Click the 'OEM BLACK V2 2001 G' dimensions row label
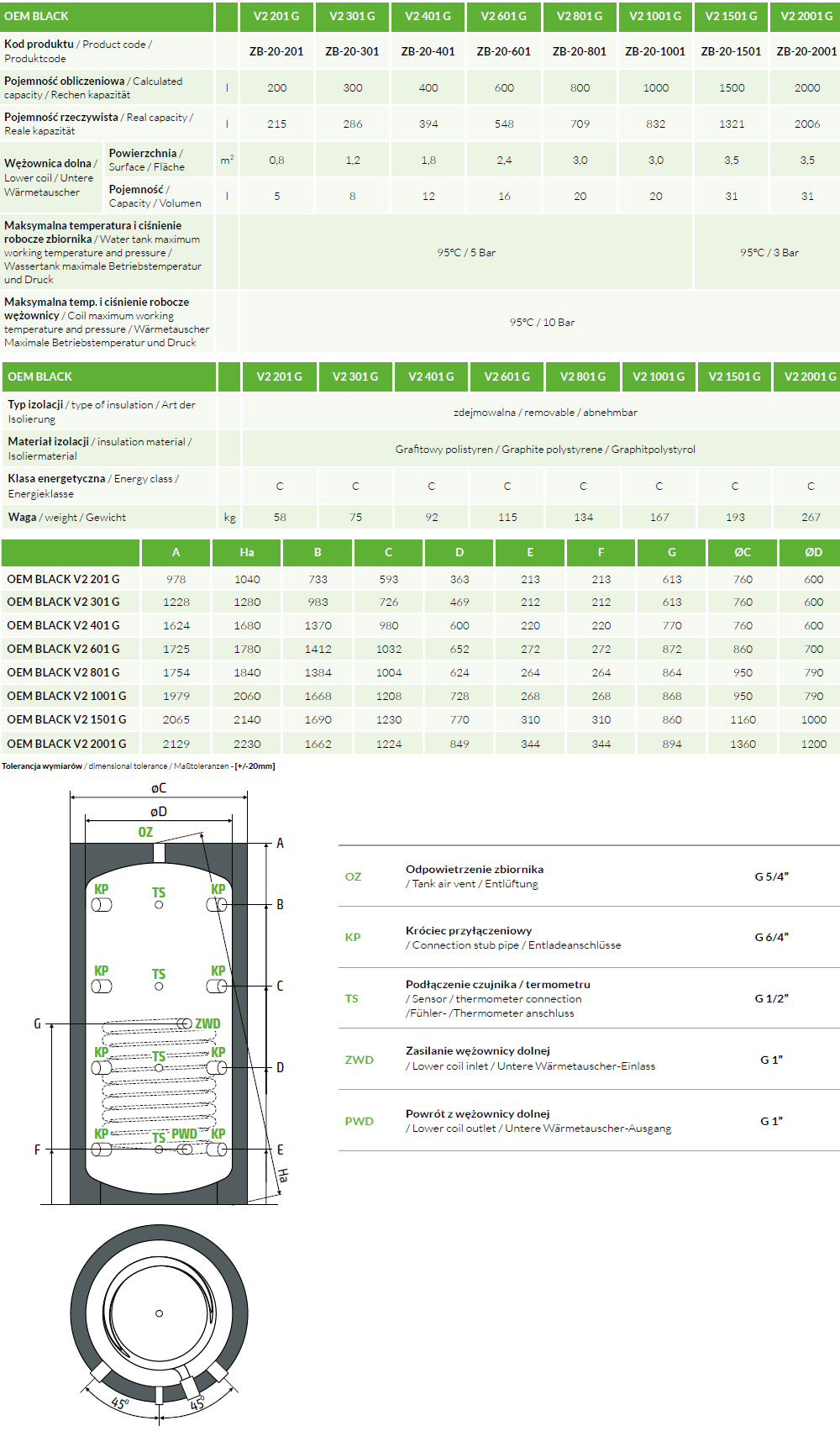The width and height of the screenshot is (840, 1447). (66, 744)
